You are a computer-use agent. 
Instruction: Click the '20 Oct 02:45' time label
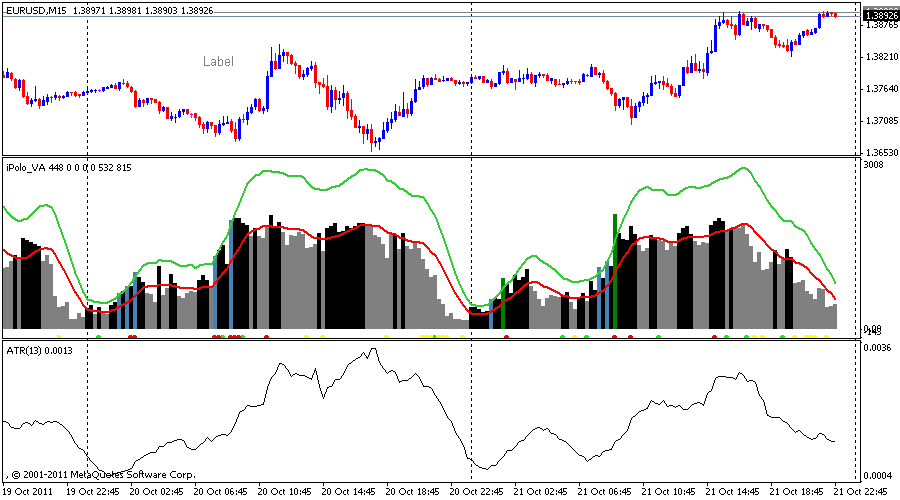(x=159, y=492)
